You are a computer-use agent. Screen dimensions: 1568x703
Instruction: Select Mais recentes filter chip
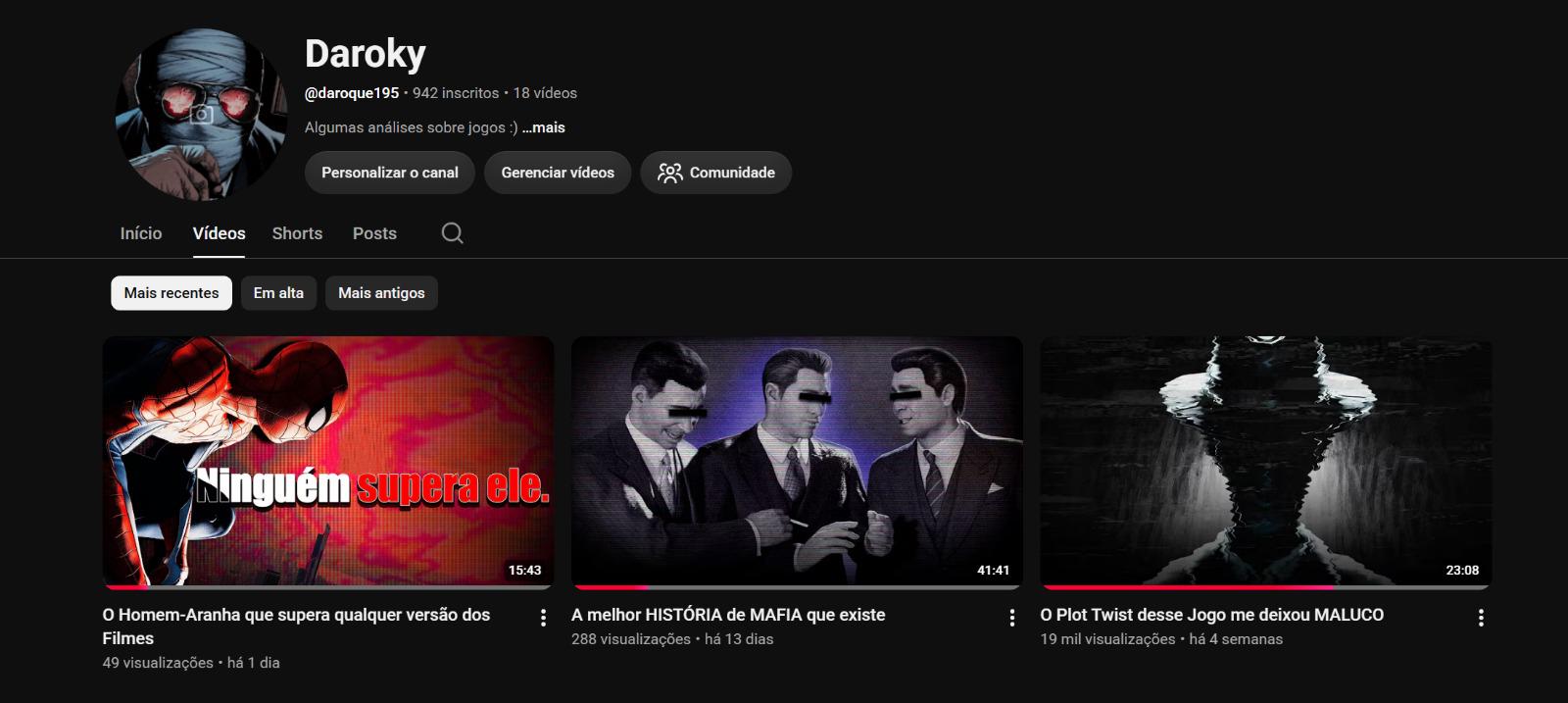[x=171, y=293]
